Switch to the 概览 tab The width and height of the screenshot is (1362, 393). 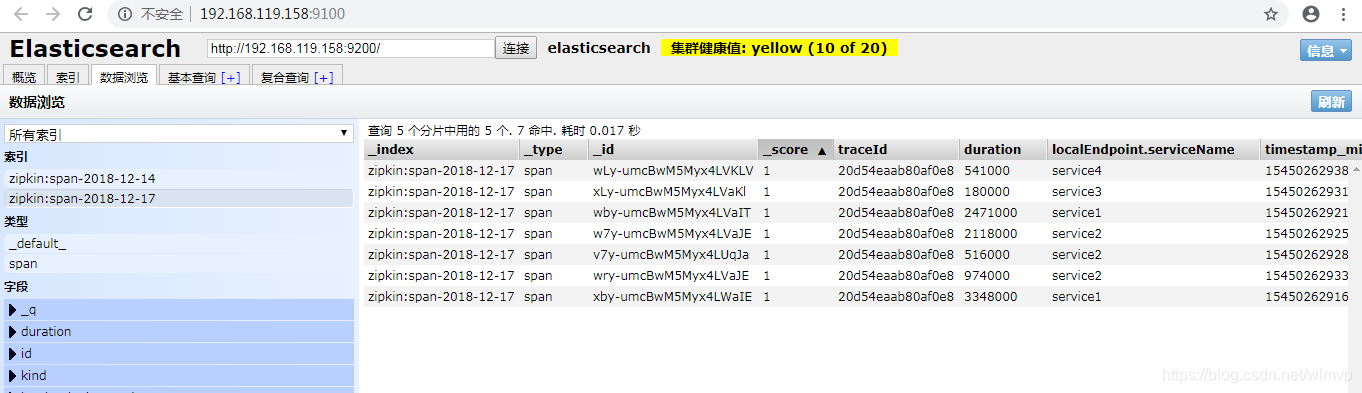[24, 77]
